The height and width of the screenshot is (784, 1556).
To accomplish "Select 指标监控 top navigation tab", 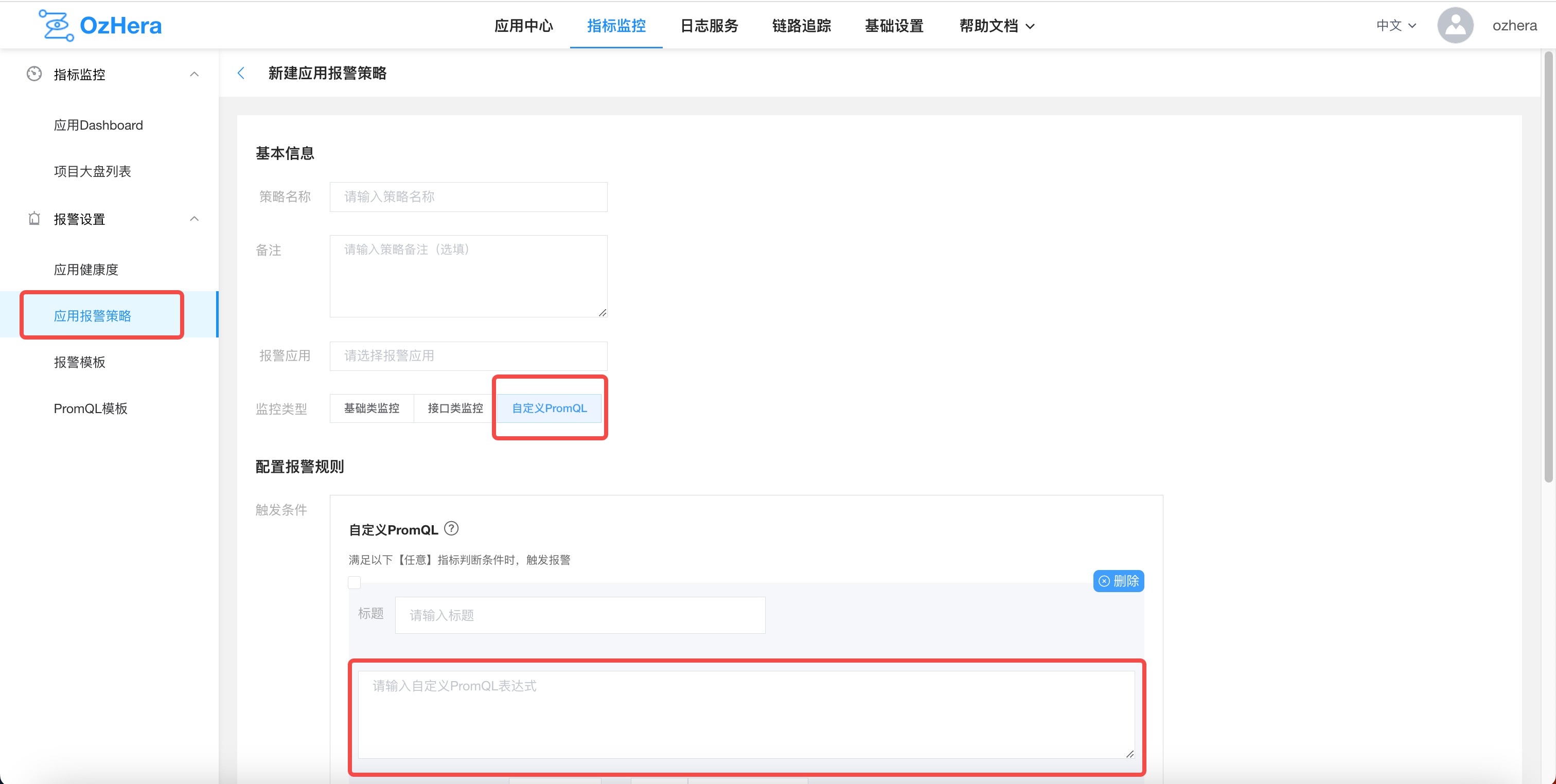I will point(616,26).
